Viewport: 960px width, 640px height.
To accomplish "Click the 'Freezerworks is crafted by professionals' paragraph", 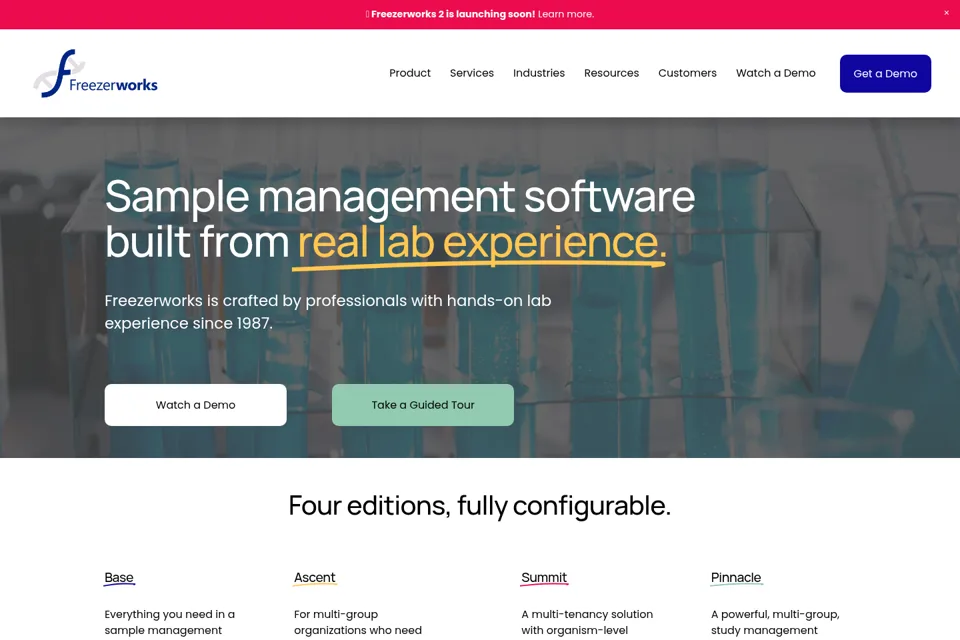I will [x=328, y=312].
